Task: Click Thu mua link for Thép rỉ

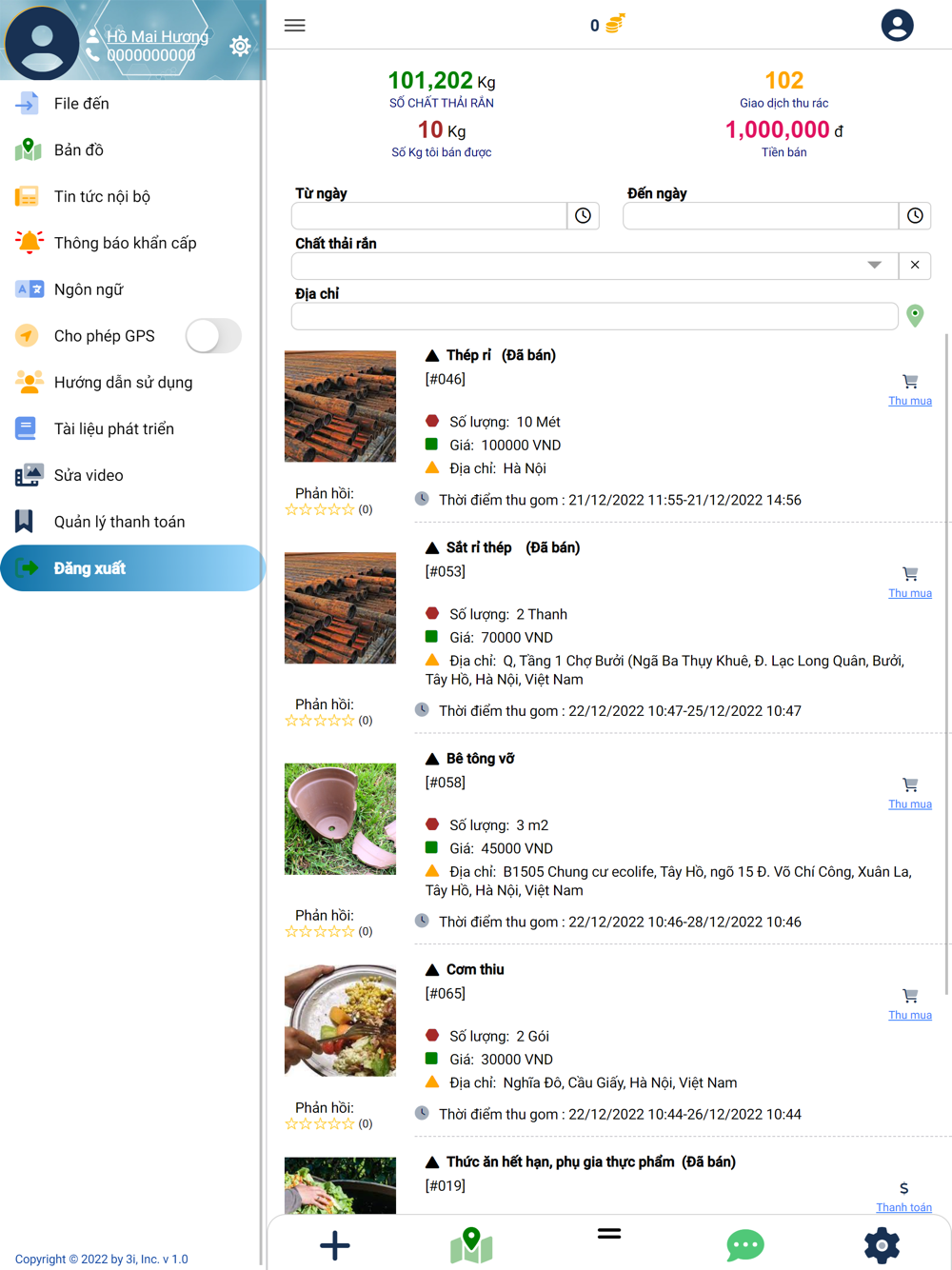Action: click(x=910, y=401)
